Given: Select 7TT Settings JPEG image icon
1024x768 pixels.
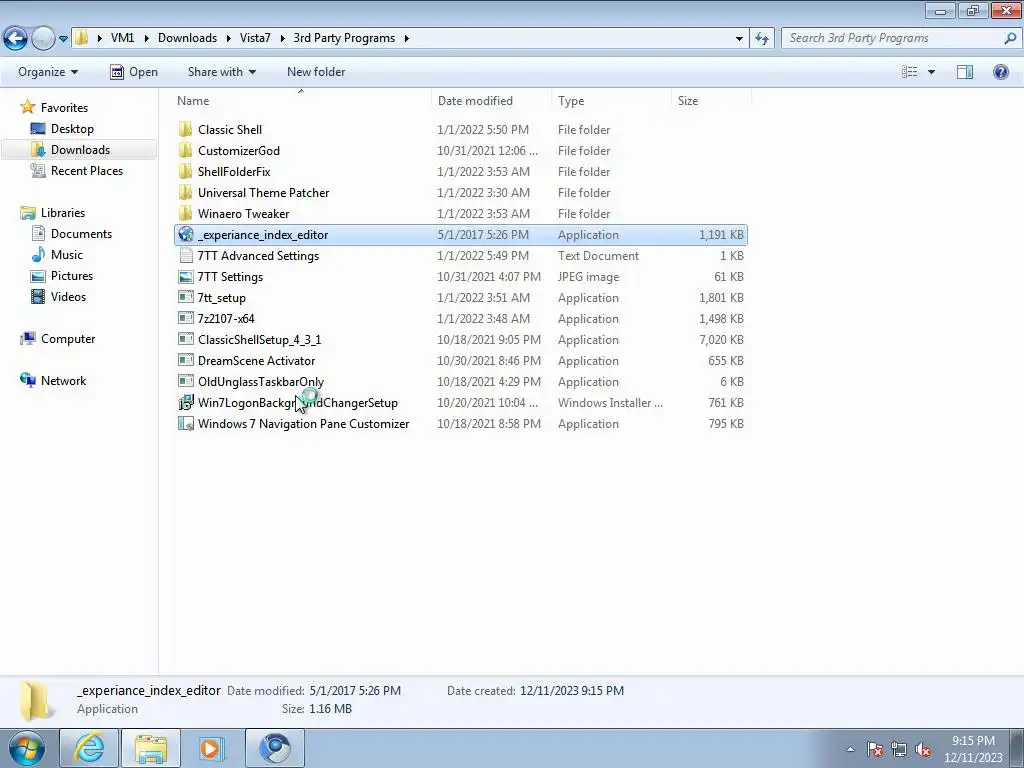Looking at the screenshot, I should [x=186, y=276].
